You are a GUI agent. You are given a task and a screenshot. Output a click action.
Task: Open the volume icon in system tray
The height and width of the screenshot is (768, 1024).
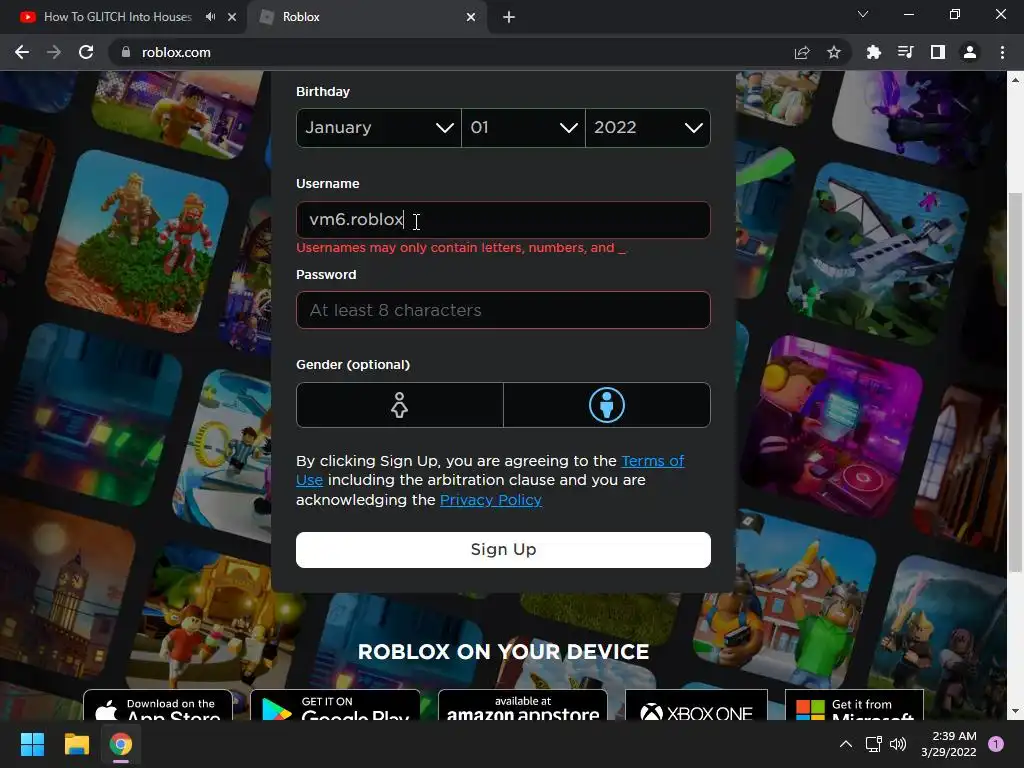898,744
